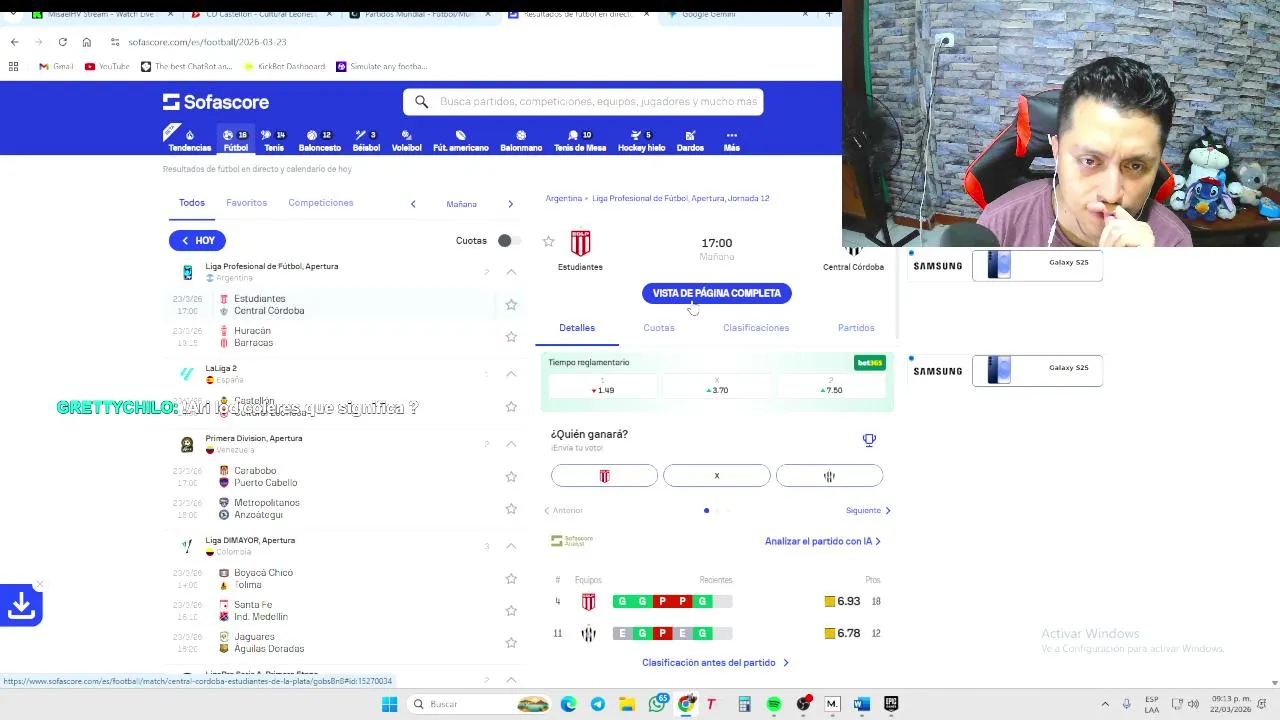The image size is (1280, 720).
Task: Collapse the Primera Division Apertura section
Action: (511, 444)
